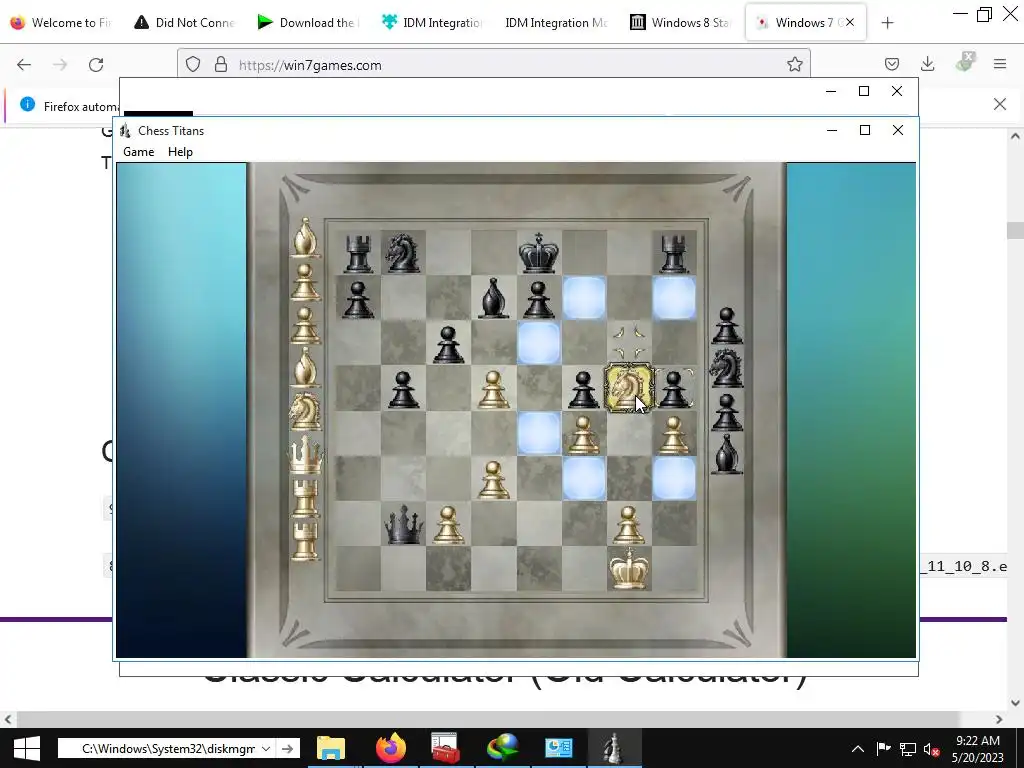Click the taskbar address Go arrow
The height and width of the screenshot is (768, 1024).
pos(287,748)
